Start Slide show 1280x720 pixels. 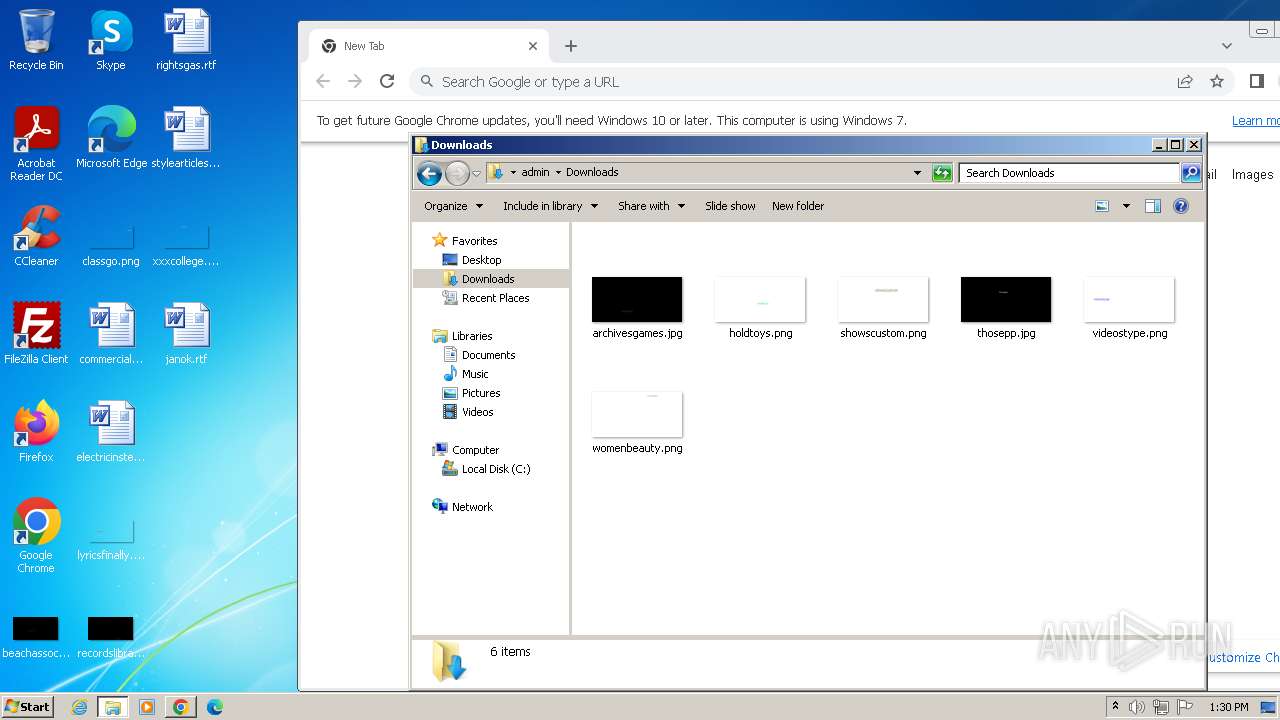730,206
